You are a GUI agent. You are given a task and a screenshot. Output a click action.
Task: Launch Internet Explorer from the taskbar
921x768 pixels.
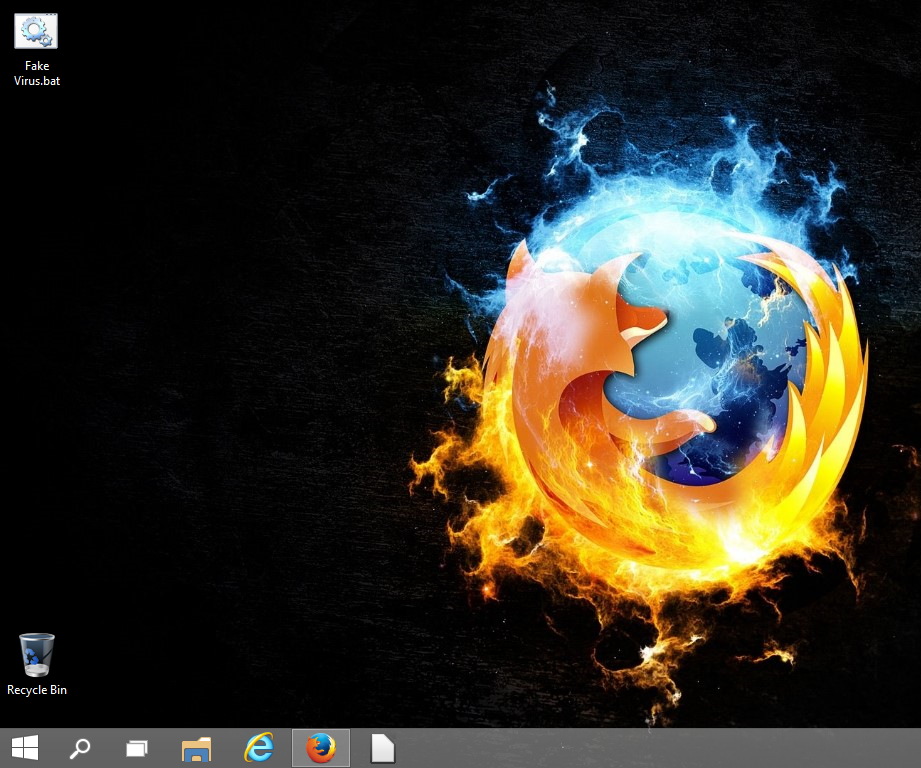click(x=258, y=748)
